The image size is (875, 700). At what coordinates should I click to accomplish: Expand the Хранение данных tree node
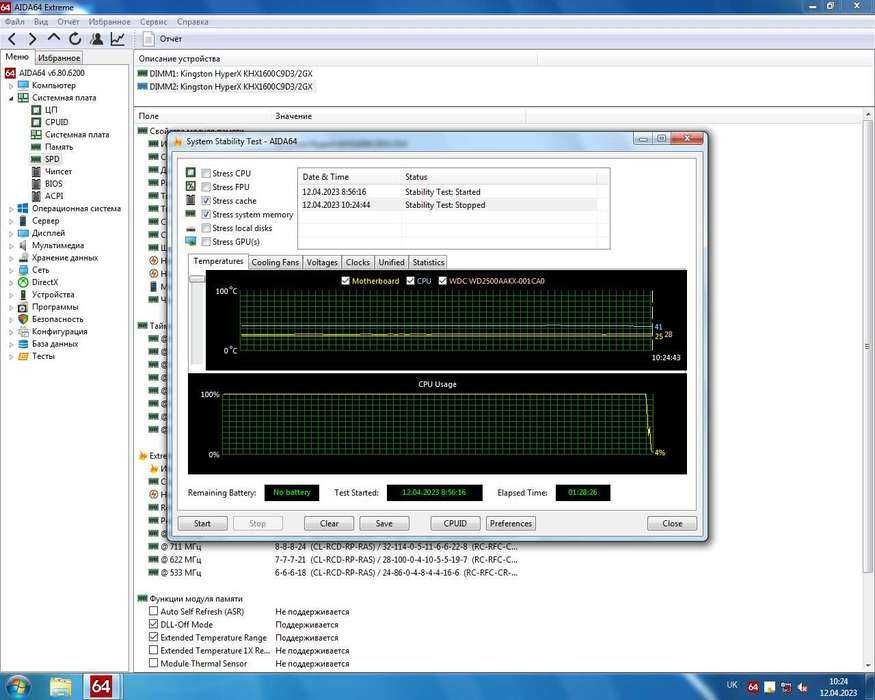click(11, 258)
